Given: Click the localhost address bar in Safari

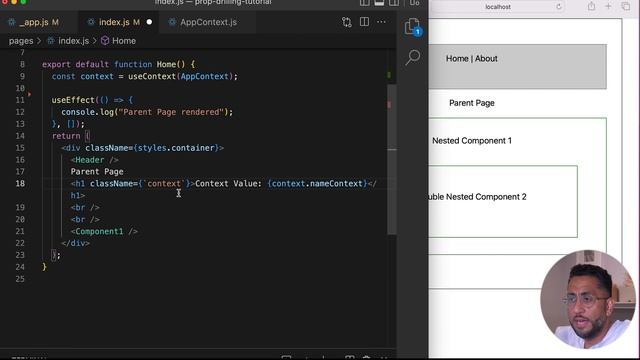Looking at the screenshot, I should pyautogui.click(x=498, y=7).
